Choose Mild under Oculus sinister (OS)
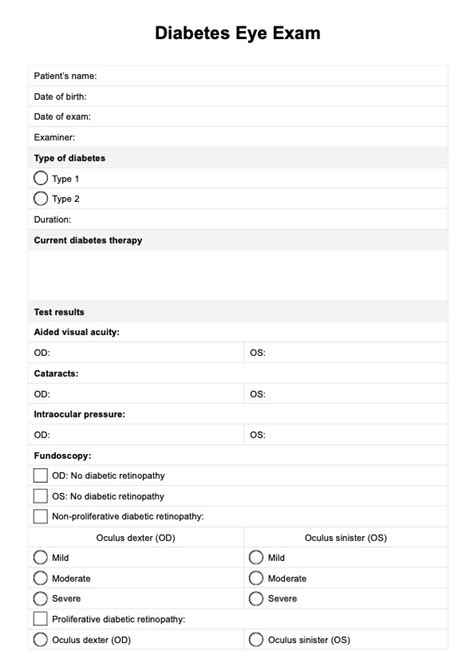474x671 pixels. (x=256, y=557)
